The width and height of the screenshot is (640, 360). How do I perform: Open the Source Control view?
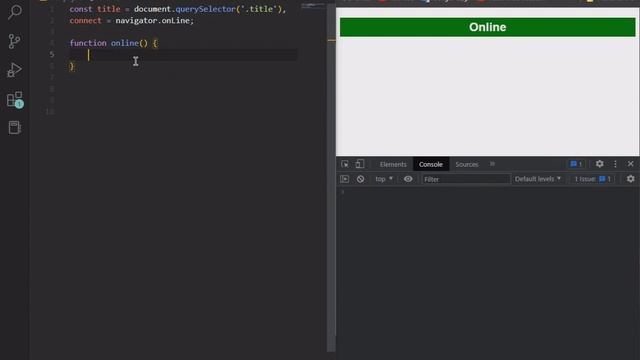pyautogui.click(x=14, y=41)
